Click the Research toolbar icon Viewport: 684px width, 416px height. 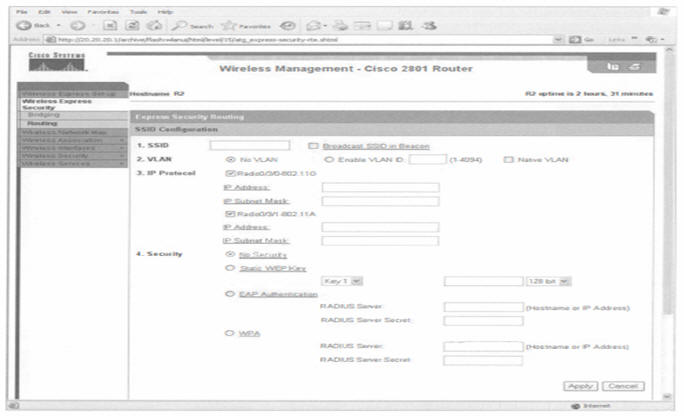click(x=406, y=26)
